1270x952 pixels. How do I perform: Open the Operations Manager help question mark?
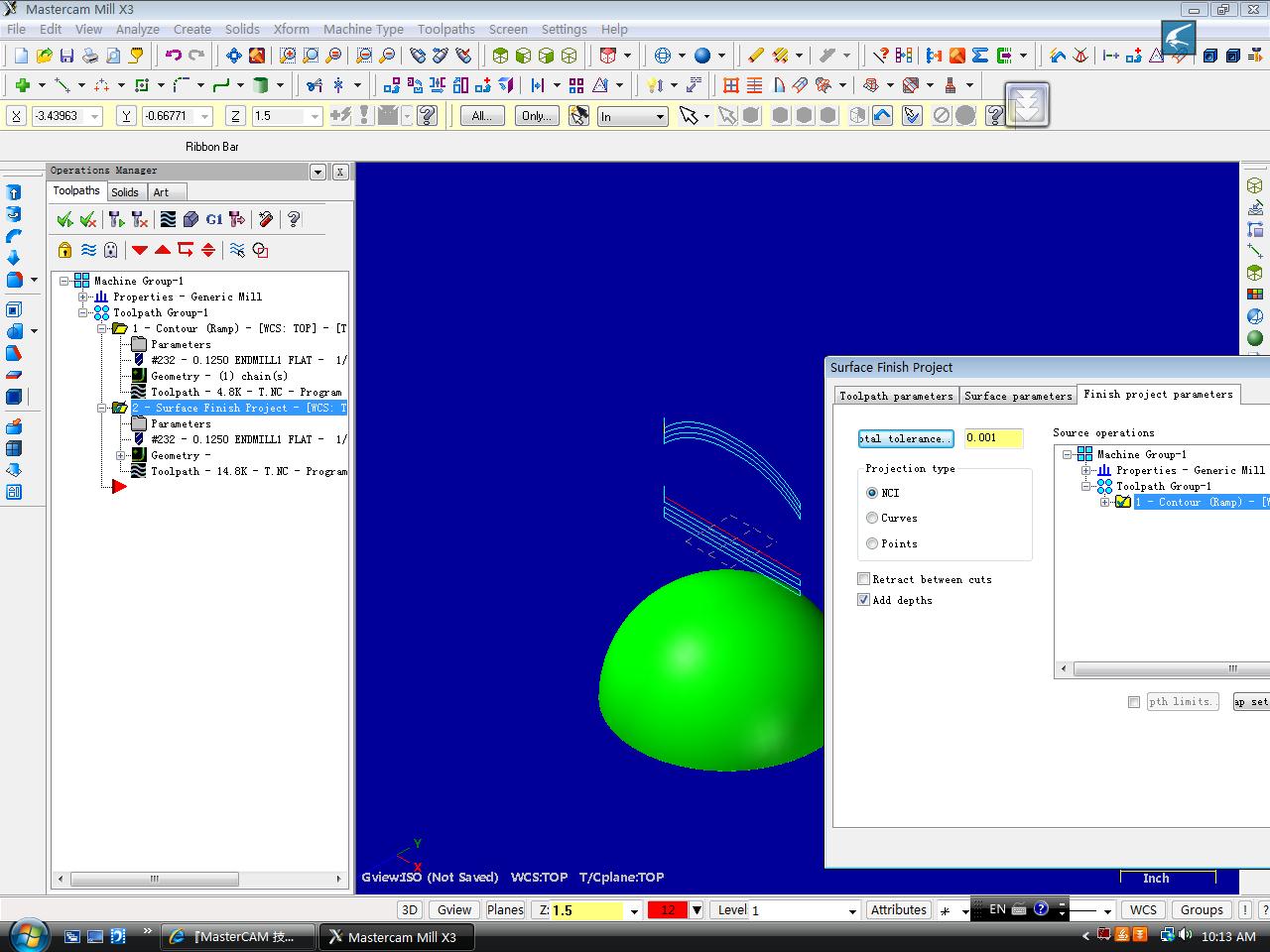pos(293,219)
